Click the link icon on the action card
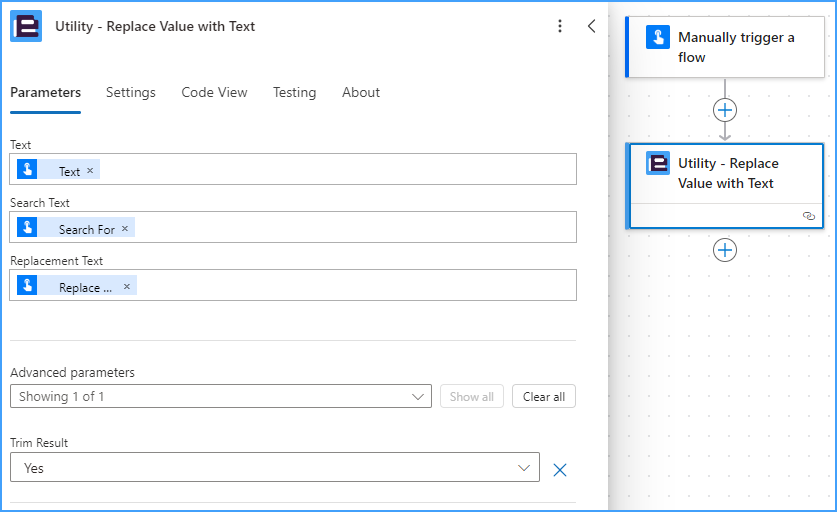The width and height of the screenshot is (837, 512). 809,216
